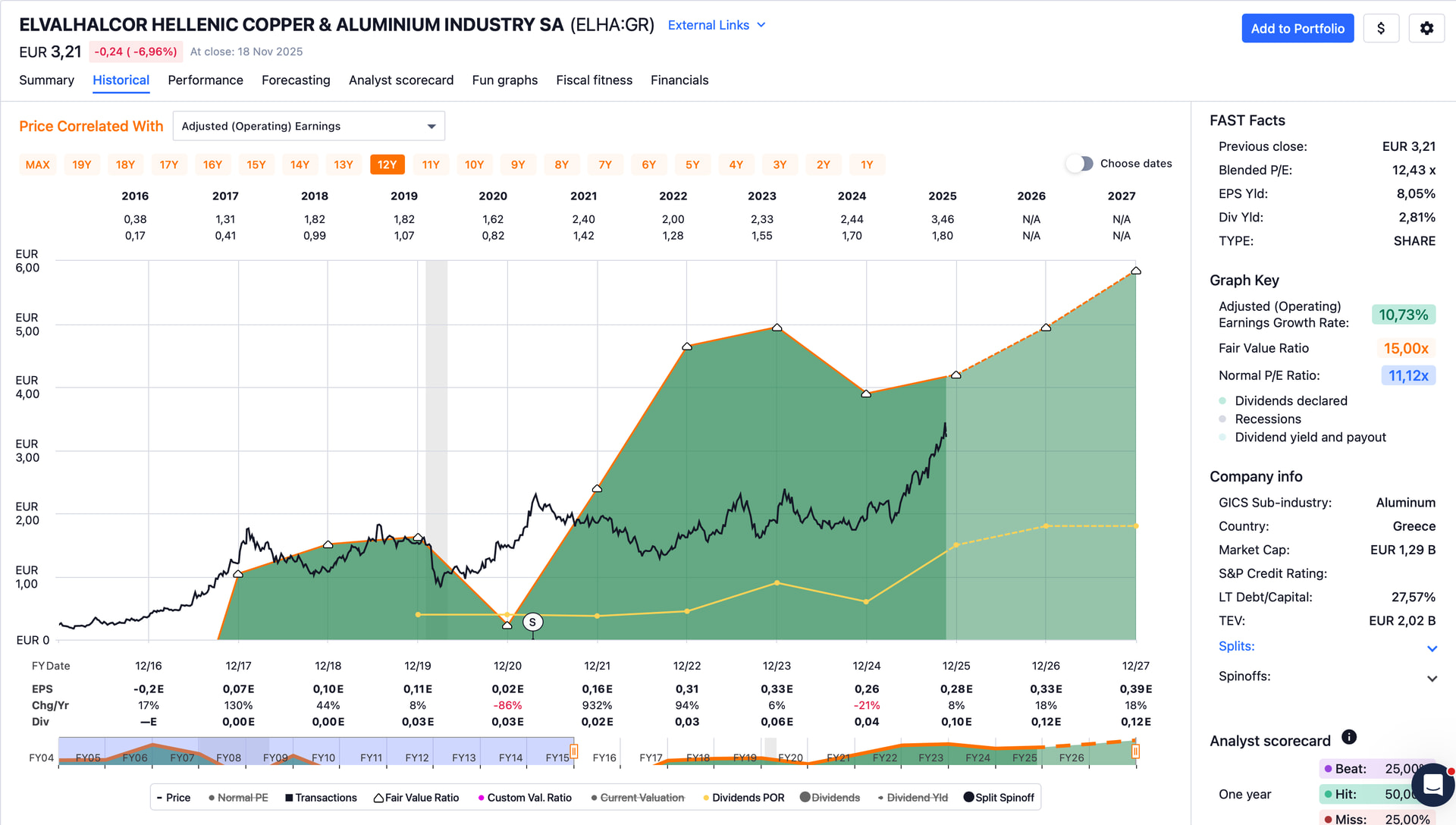The width and height of the screenshot is (1456, 825).
Task: Click the Analyst scorecard info icon
Action: point(1349,737)
